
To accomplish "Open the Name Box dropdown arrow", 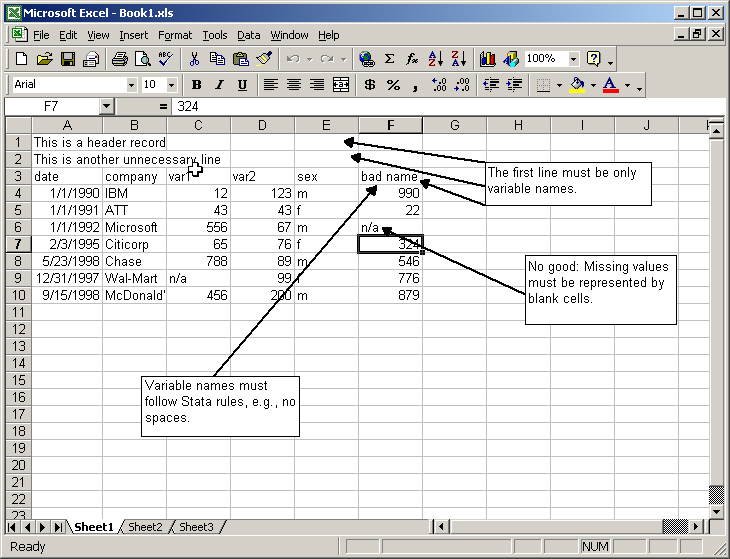I will click(x=107, y=107).
